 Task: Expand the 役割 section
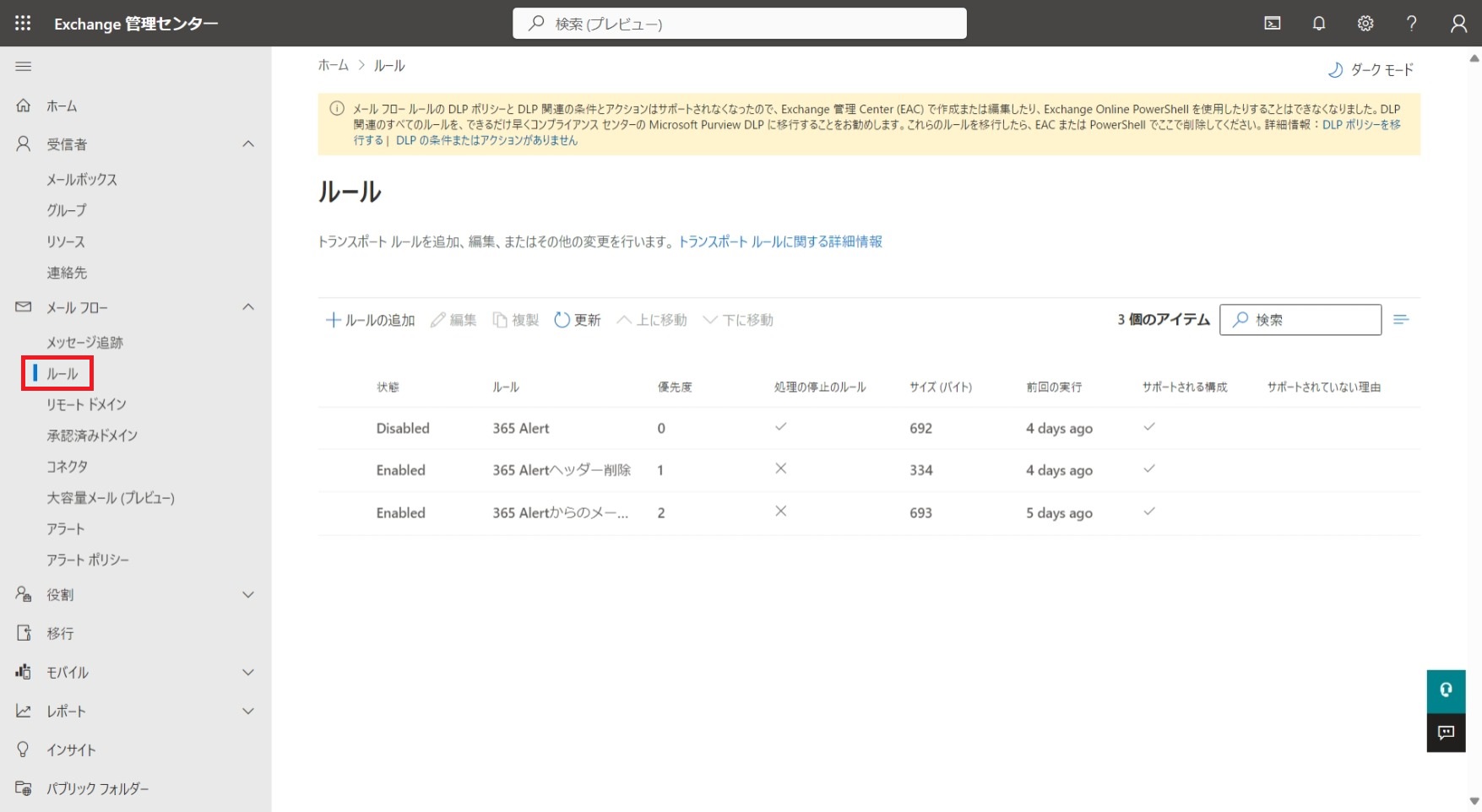point(248,595)
